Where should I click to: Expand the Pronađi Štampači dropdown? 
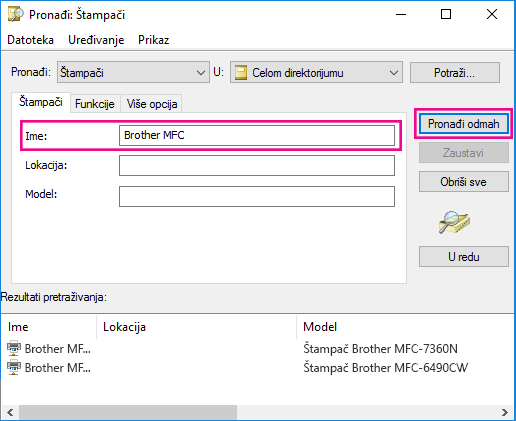pyautogui.click(x=133, y=72)
